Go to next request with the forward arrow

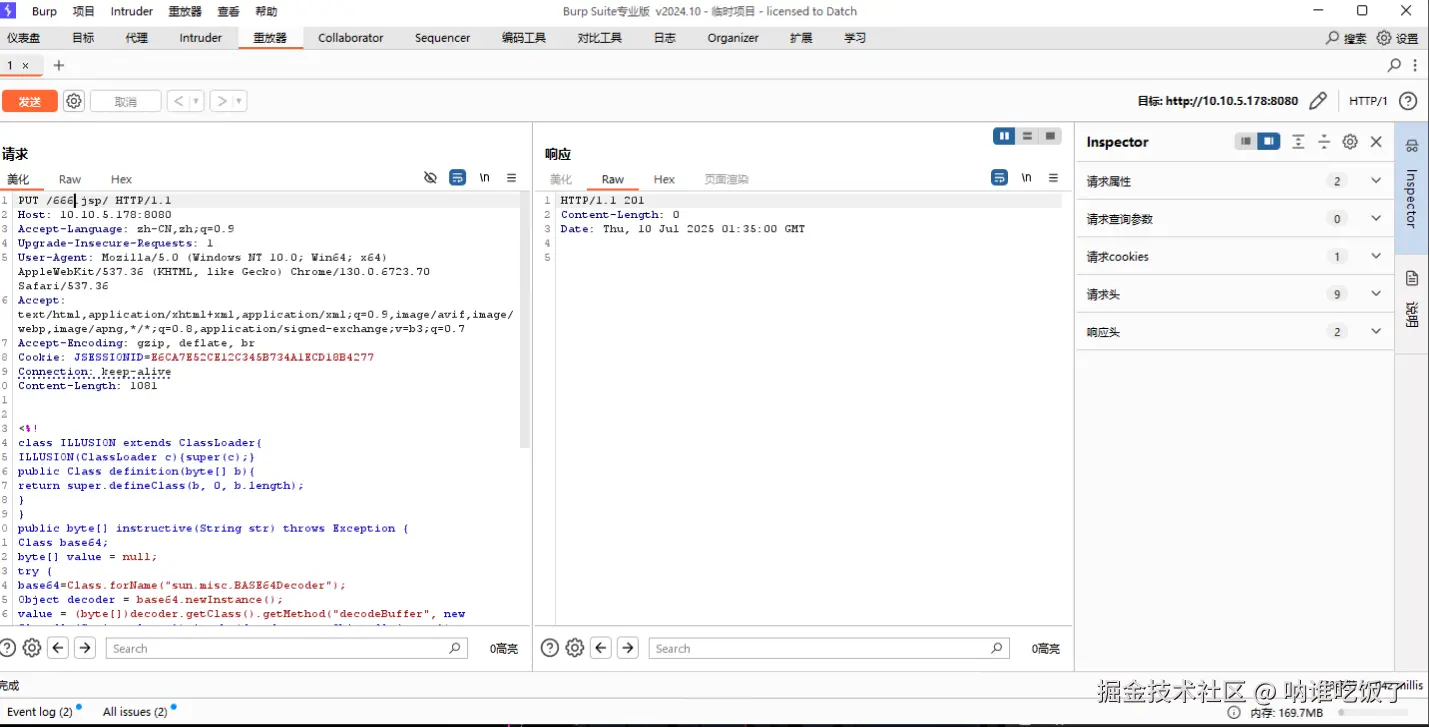tap(221, 101)
